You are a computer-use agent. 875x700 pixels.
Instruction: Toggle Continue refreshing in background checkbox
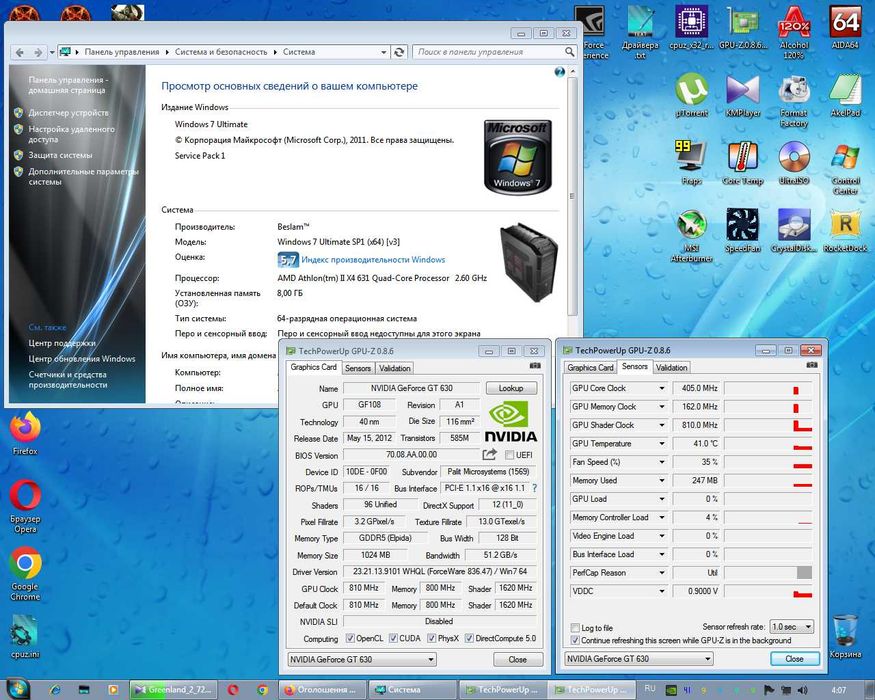(575, 640)
